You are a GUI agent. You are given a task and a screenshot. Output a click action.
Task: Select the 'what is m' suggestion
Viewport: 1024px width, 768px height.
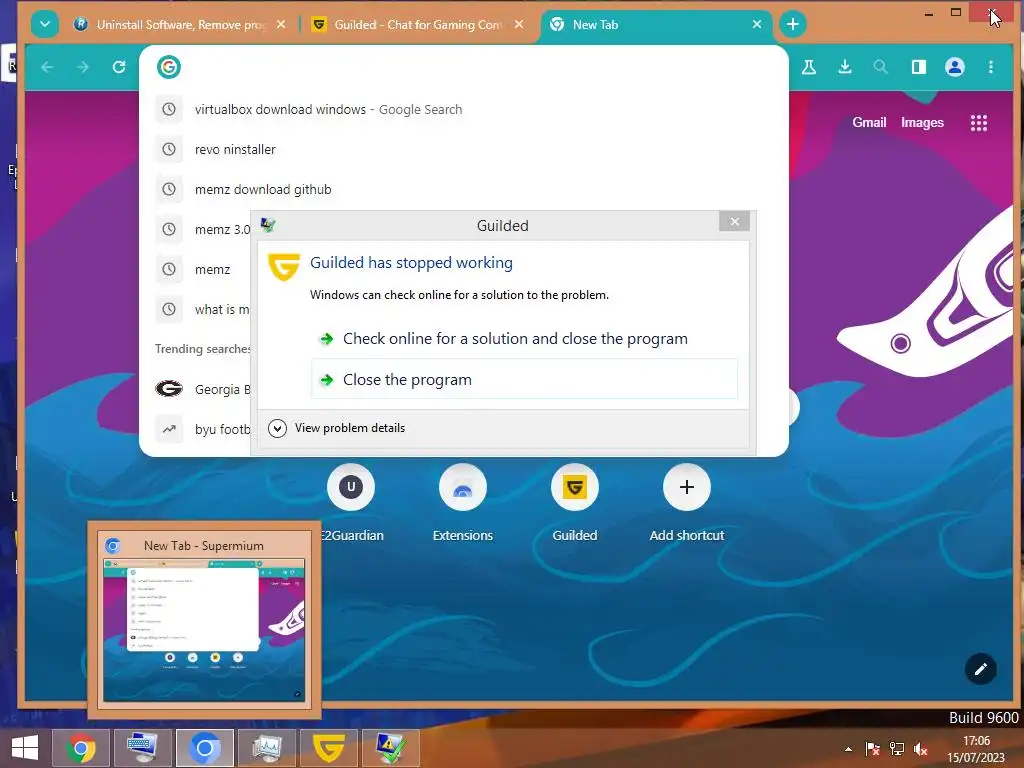coord(202,309)
